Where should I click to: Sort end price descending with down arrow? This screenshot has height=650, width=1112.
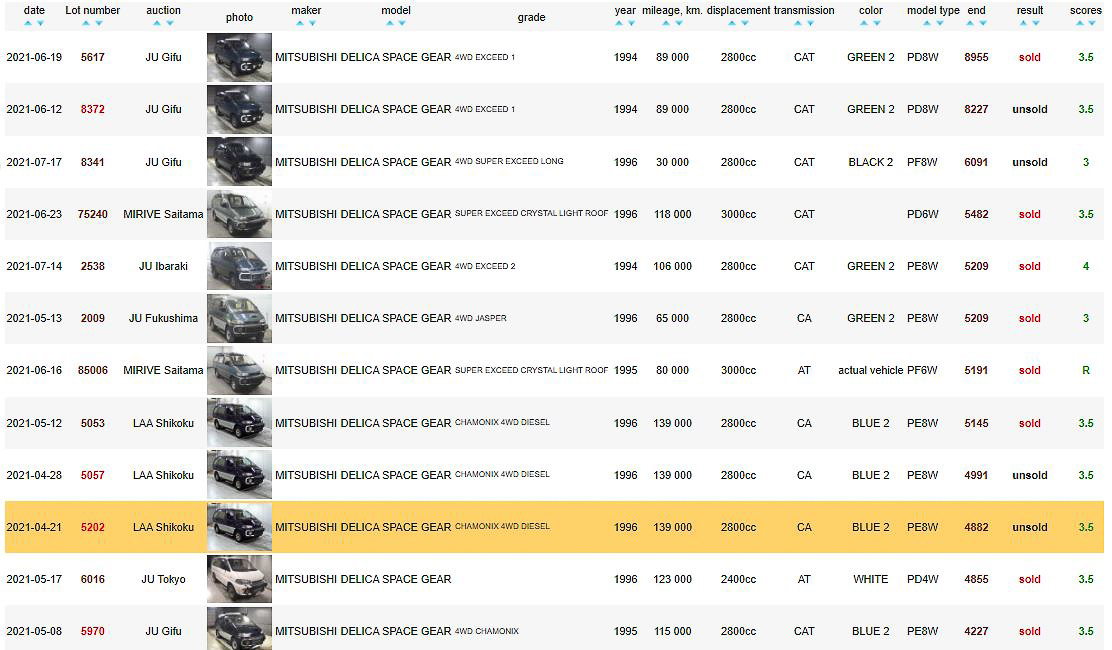point(982,23)
